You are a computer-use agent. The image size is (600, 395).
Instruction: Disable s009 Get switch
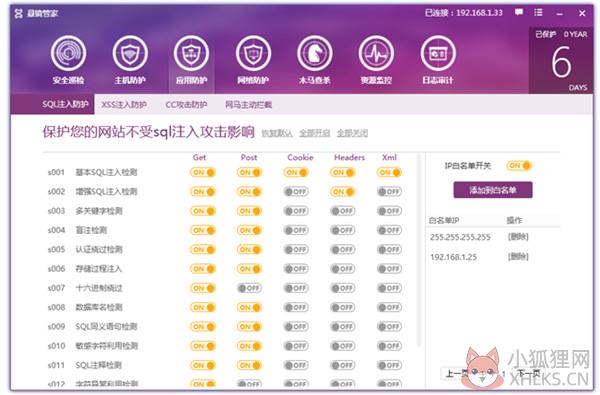tap(203, 327)
